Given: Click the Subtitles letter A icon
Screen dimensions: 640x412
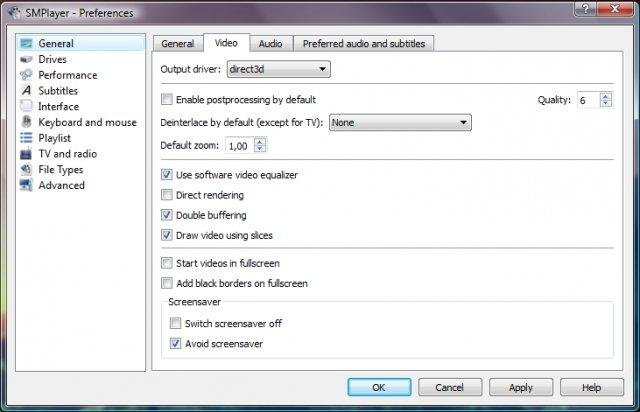Looking at the screenshot, I should 26,90.
